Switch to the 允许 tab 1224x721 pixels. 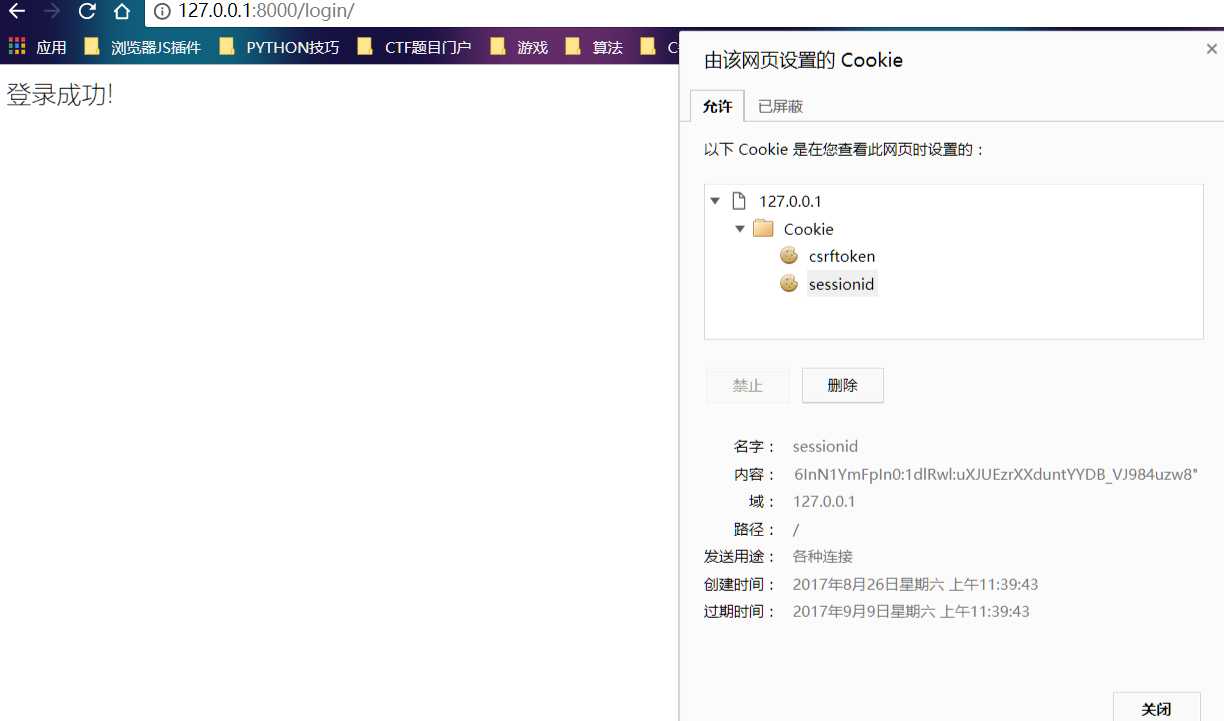[x=716, y=106]
